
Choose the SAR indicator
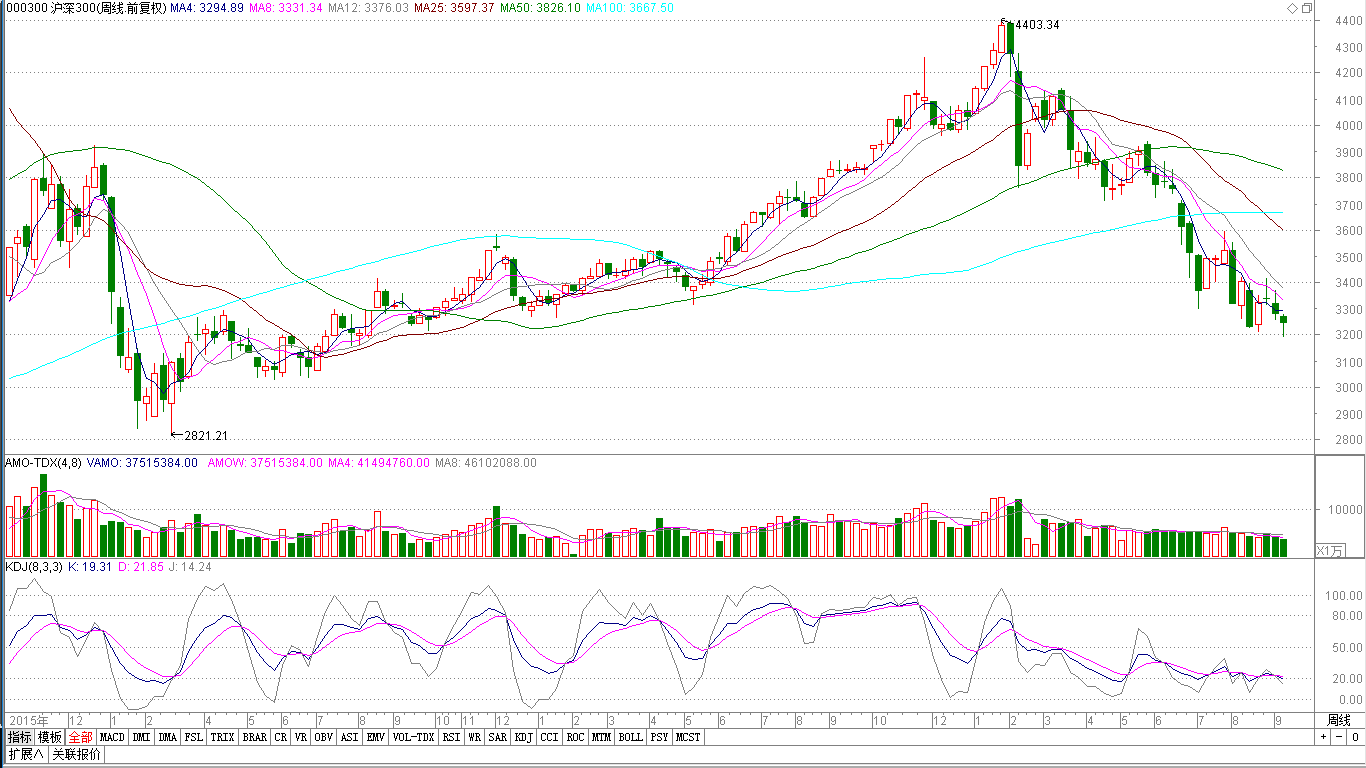pos(497,737)
